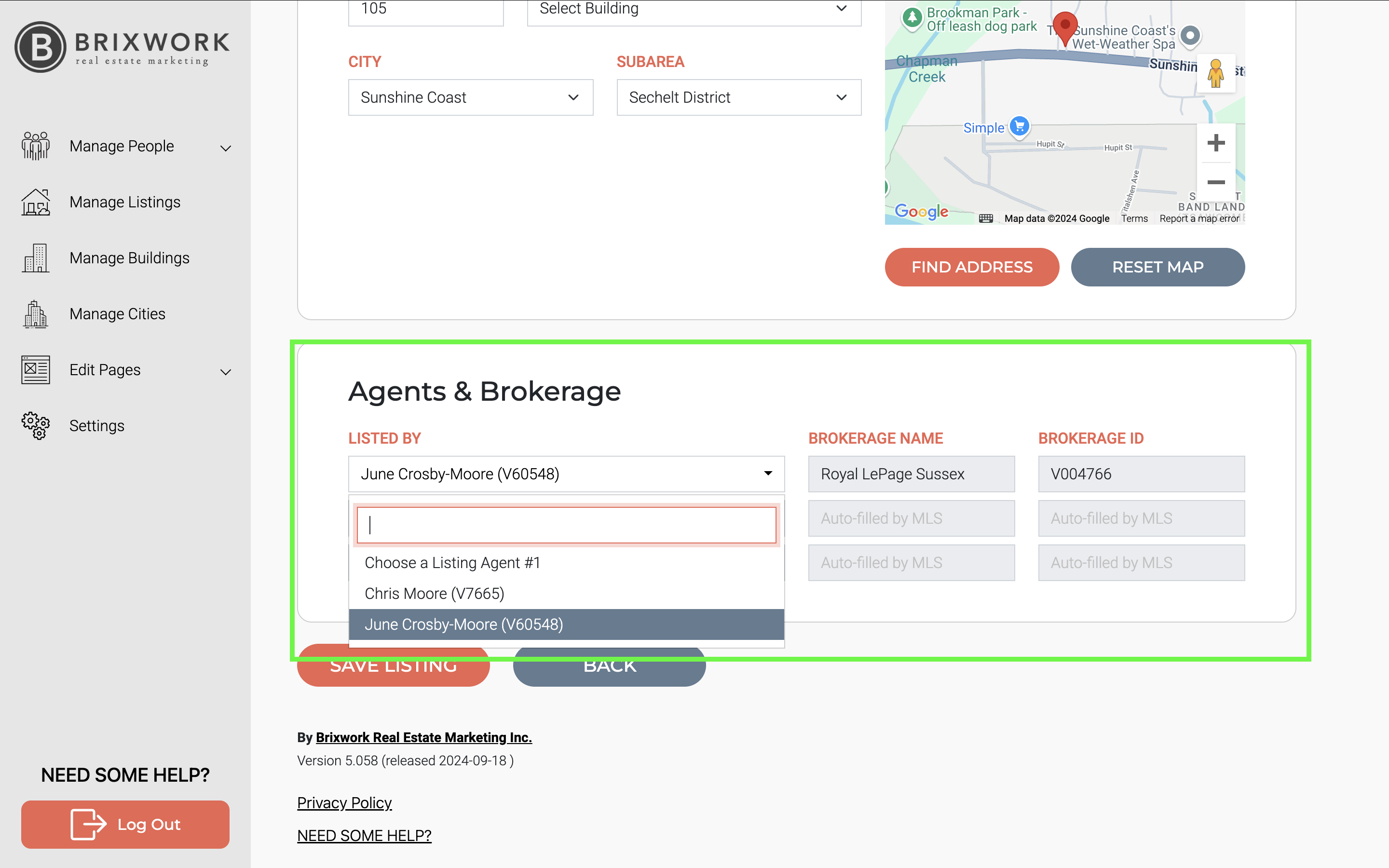Choose June Crosby-Moore (V60548) in list

(x=464, y=624)
